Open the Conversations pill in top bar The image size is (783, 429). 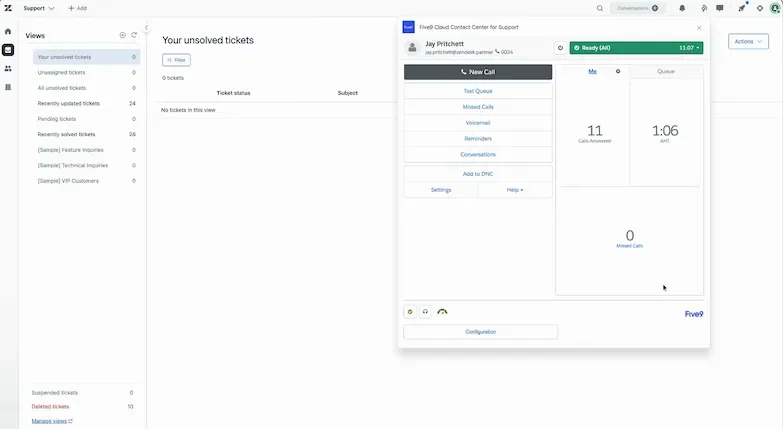[x=638, y=8]
